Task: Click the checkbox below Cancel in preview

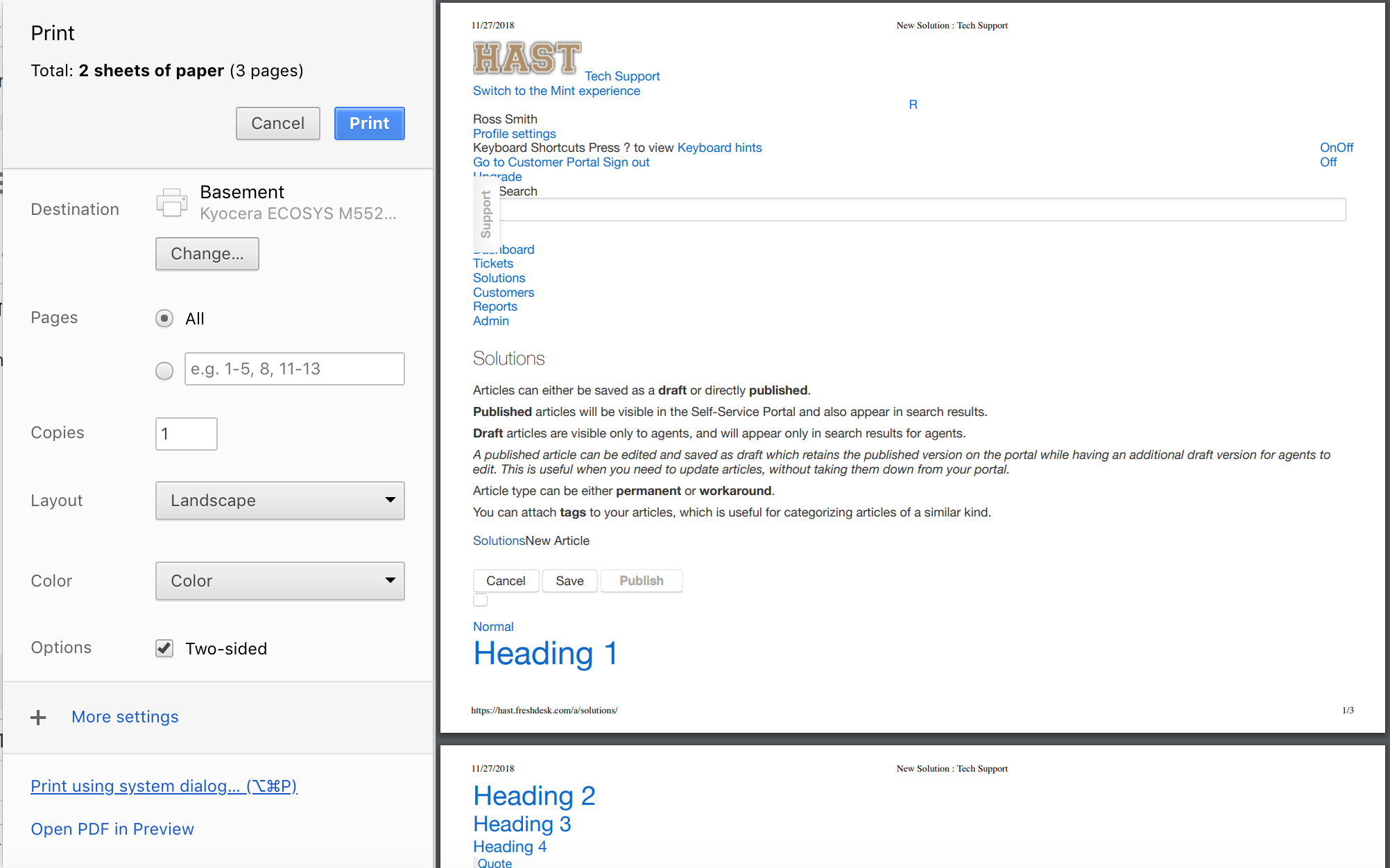Action: coord(480,600)
